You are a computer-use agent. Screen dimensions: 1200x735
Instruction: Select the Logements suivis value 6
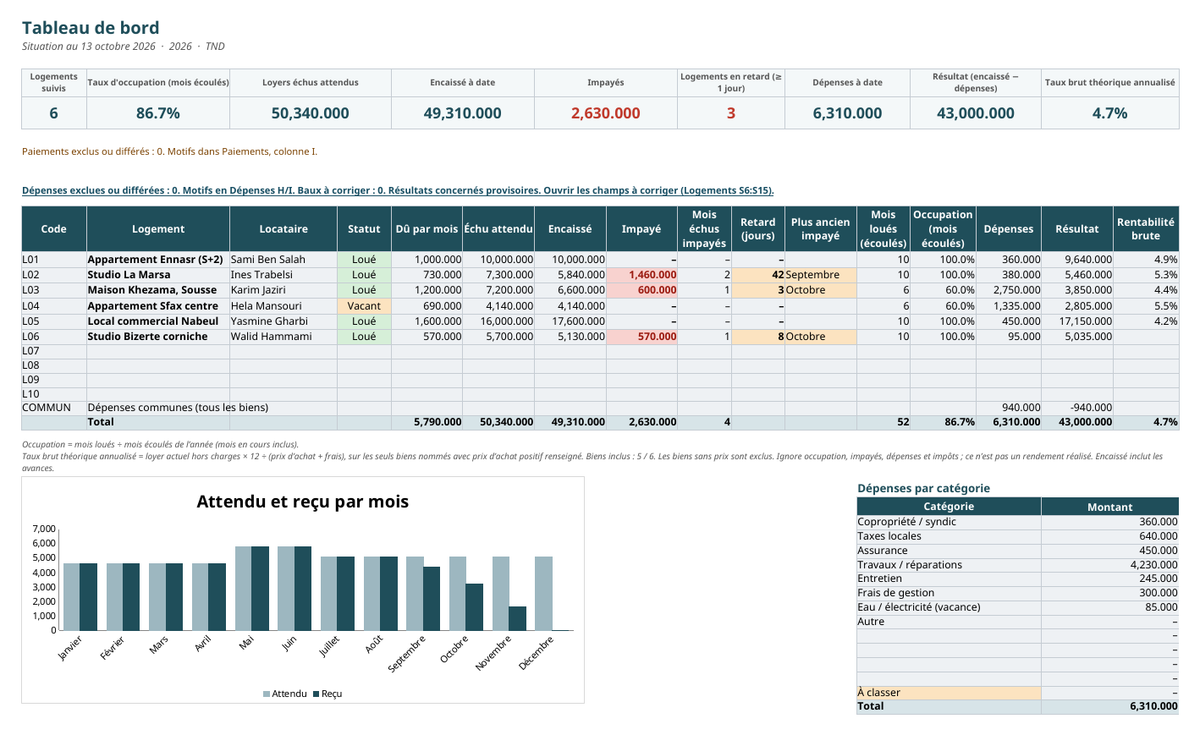click(54, 113)
